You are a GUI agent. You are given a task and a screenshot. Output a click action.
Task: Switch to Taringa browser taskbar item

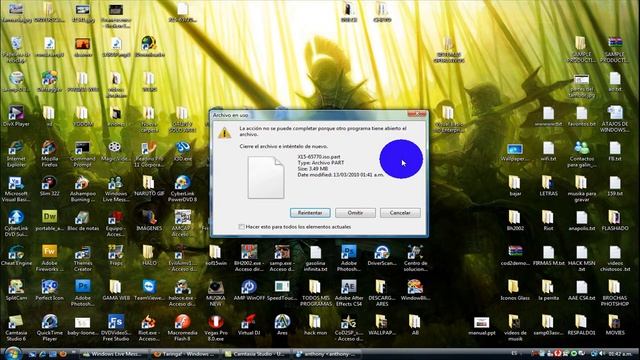pyautogui.click(x=184, y=354)
